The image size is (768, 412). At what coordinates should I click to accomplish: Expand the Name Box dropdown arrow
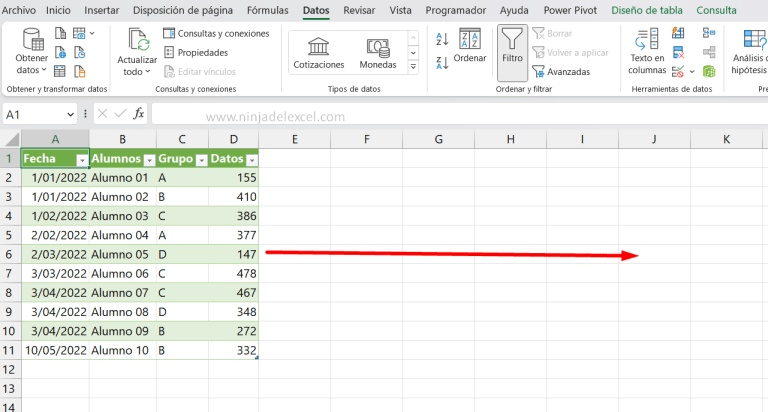pos(70,115)
